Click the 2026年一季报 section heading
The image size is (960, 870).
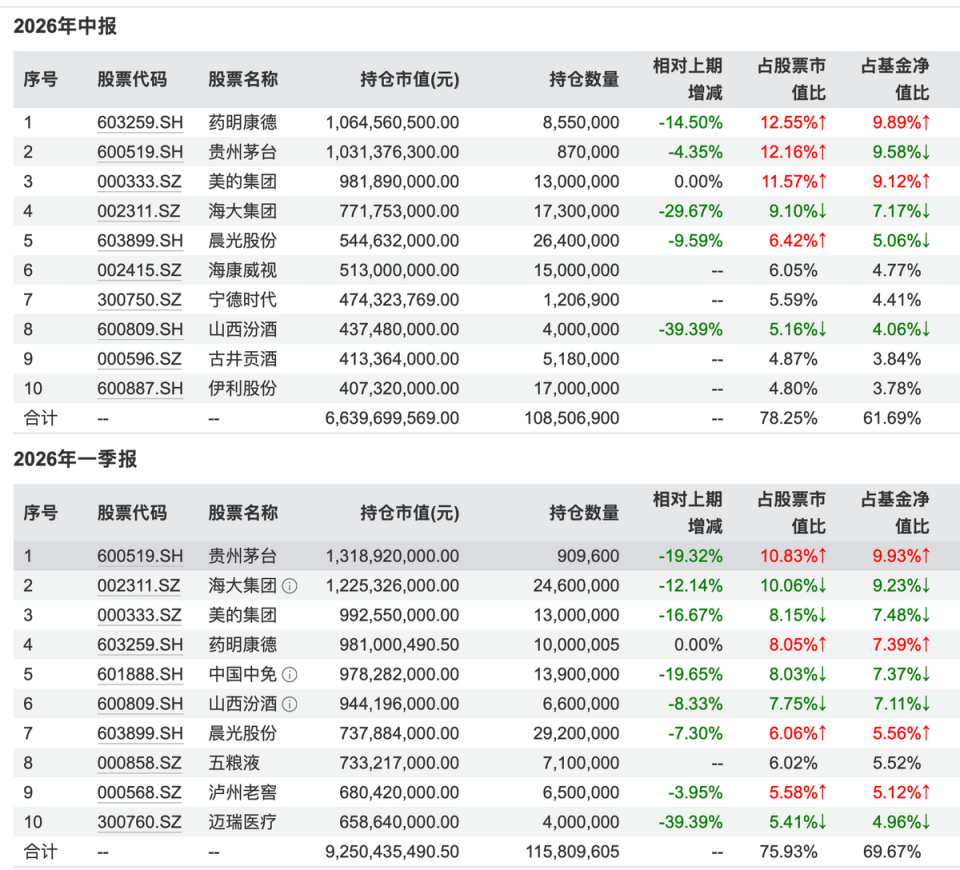pyautogui.click(x=75, y=459)
